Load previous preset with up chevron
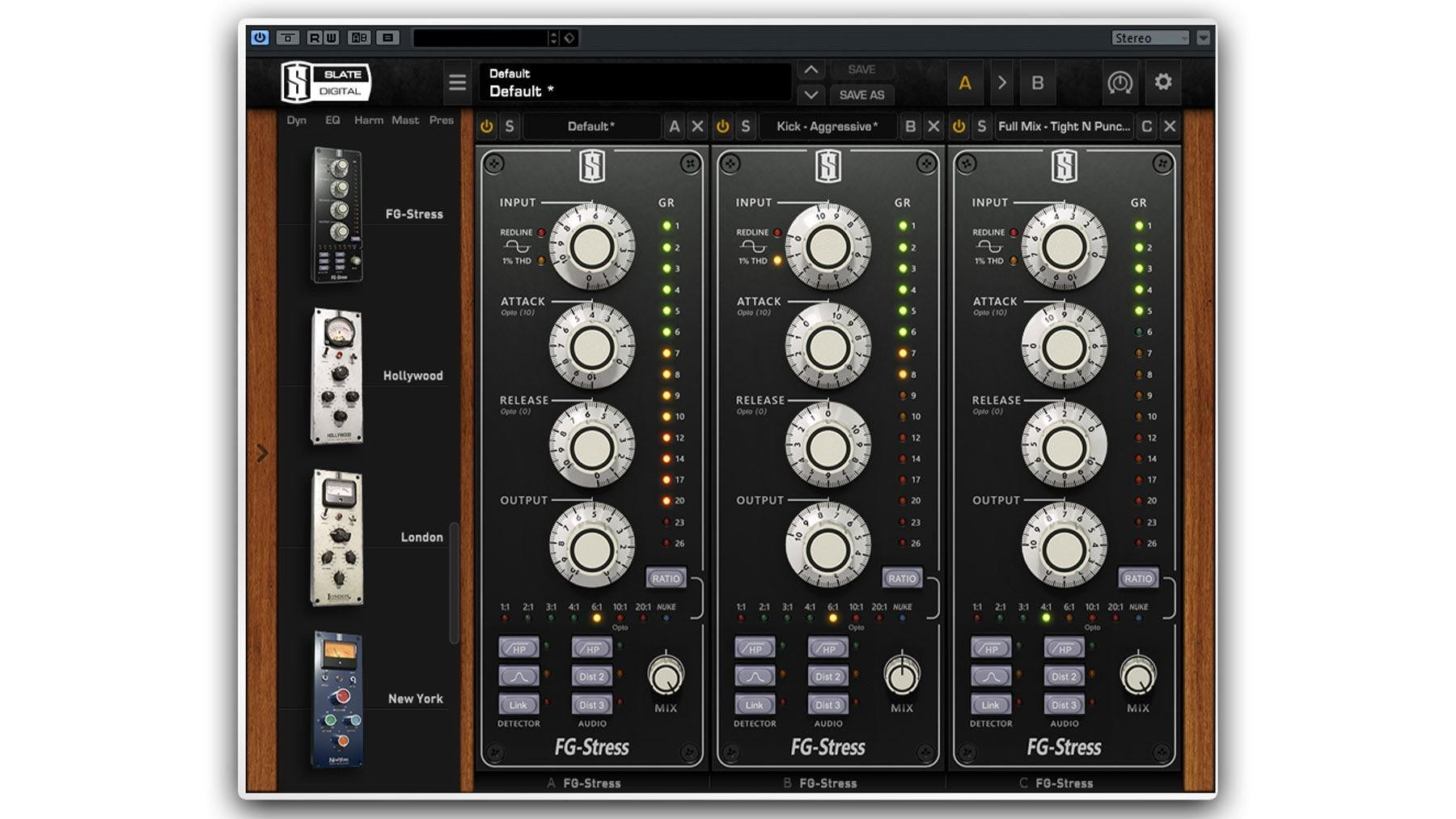Screen dimensions: 1456x819 point(811,70)
